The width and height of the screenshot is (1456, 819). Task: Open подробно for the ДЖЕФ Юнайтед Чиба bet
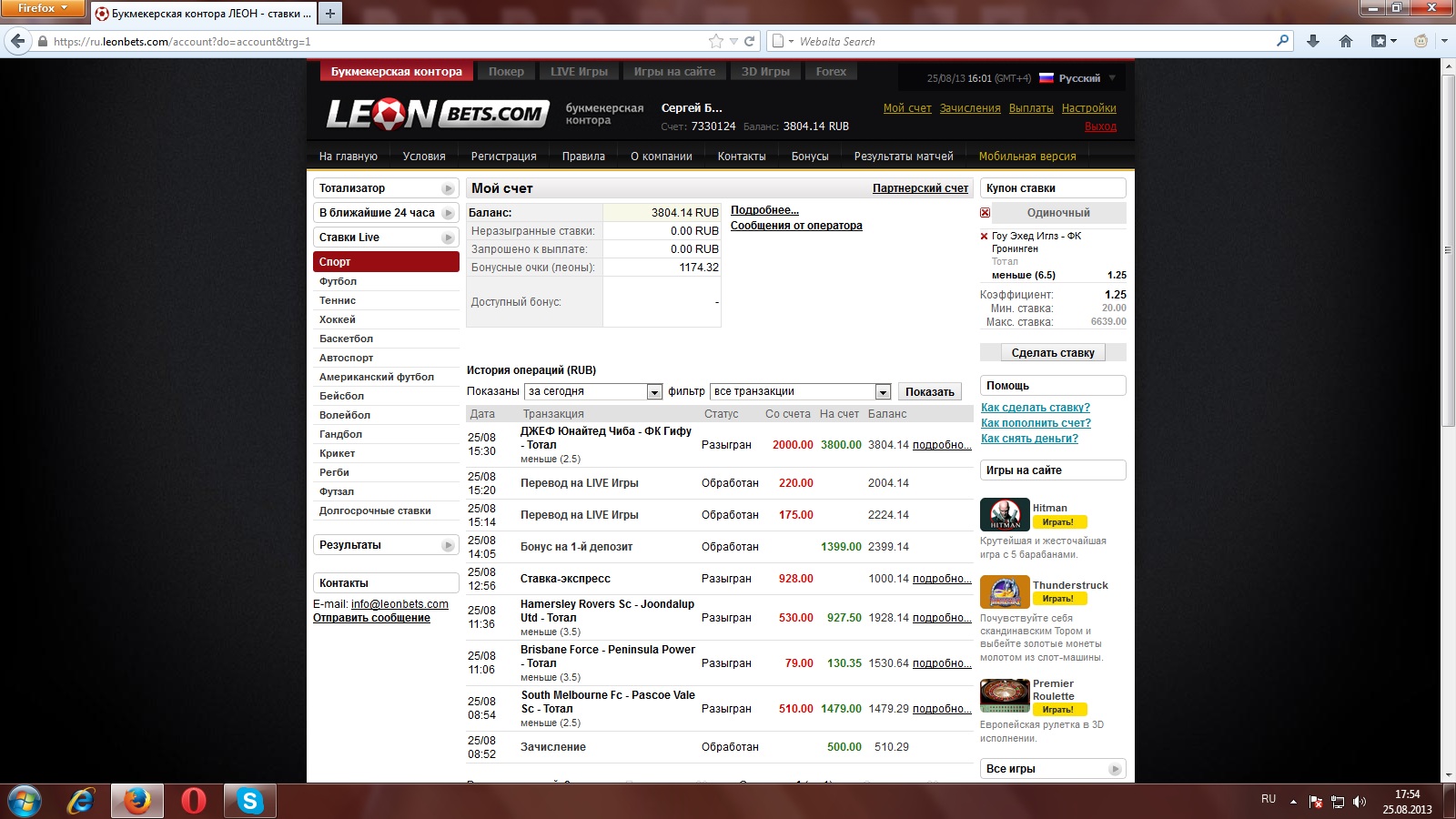942,445
